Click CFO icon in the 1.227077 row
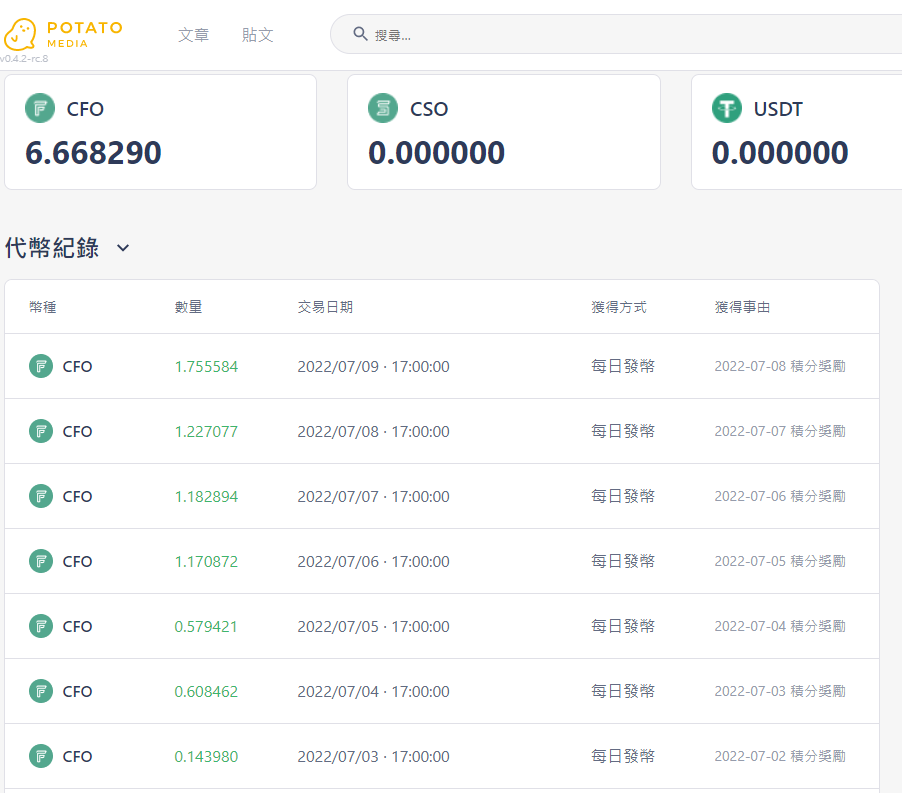Image resolution: width=902 pixels, height=793 pixels. click(x=41, y=431)
